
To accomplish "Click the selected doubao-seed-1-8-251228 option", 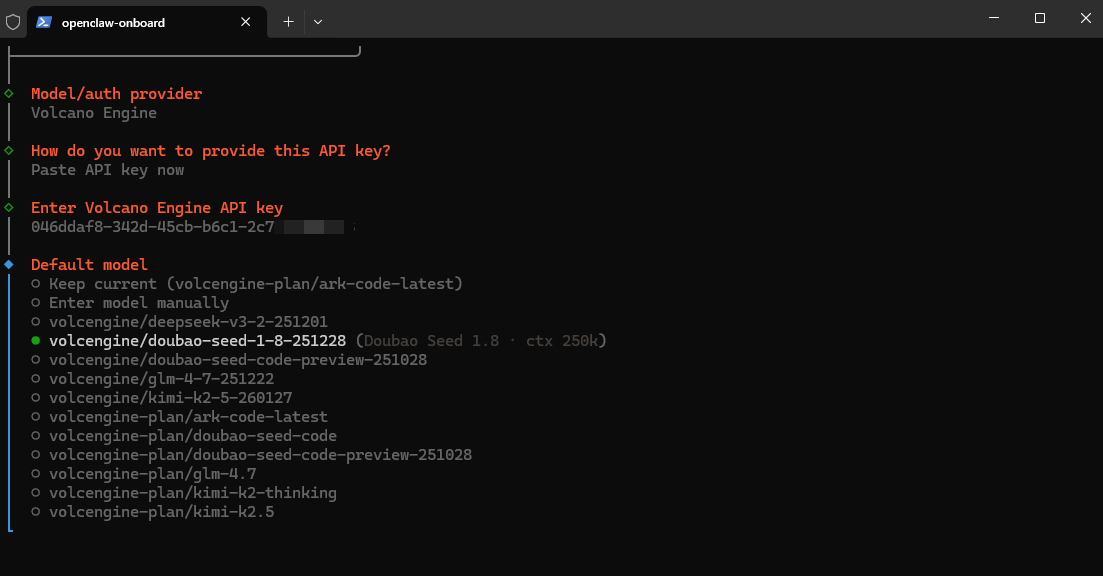I will coord(197,341).
